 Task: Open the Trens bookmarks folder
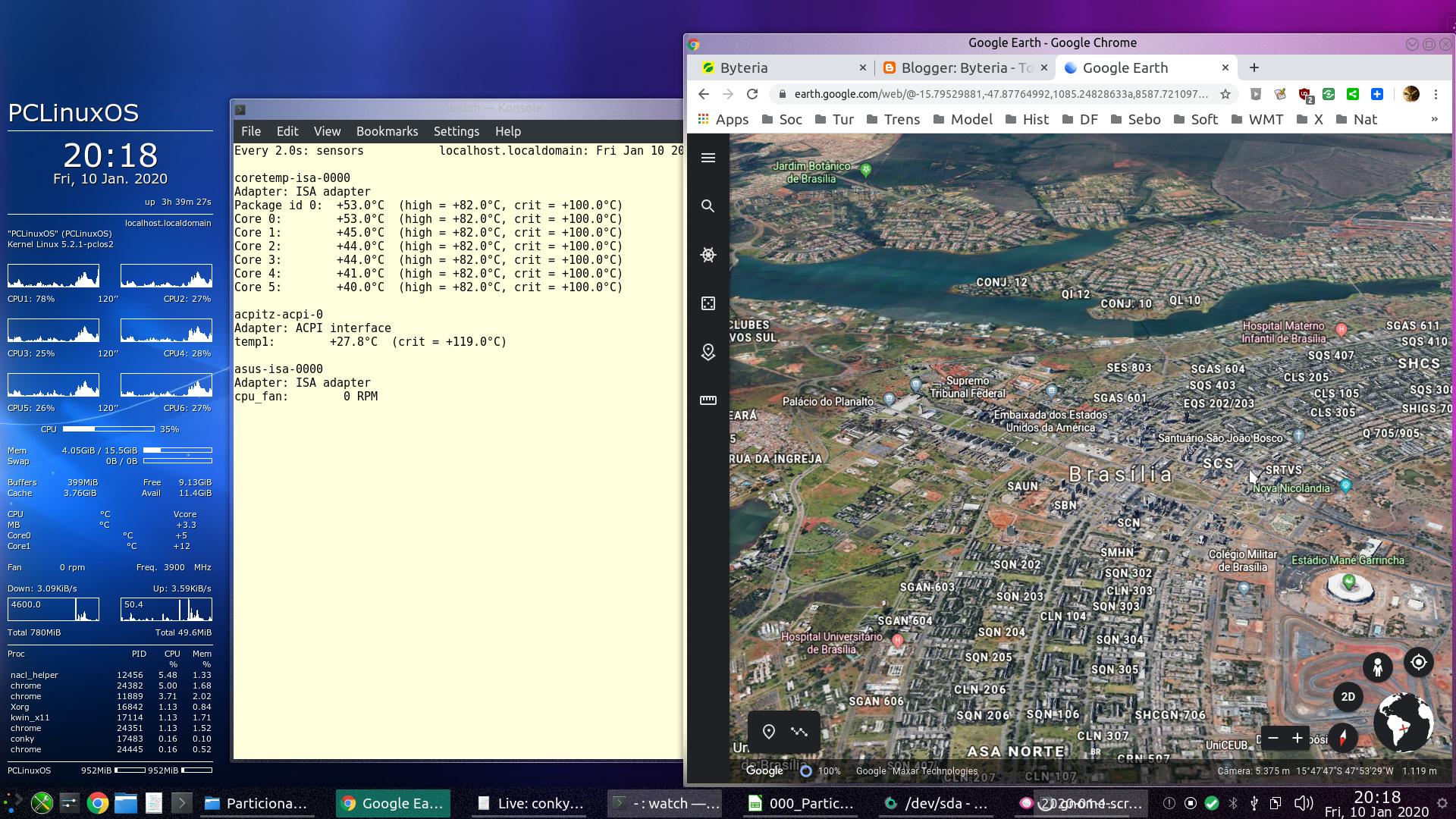[893, 119]
